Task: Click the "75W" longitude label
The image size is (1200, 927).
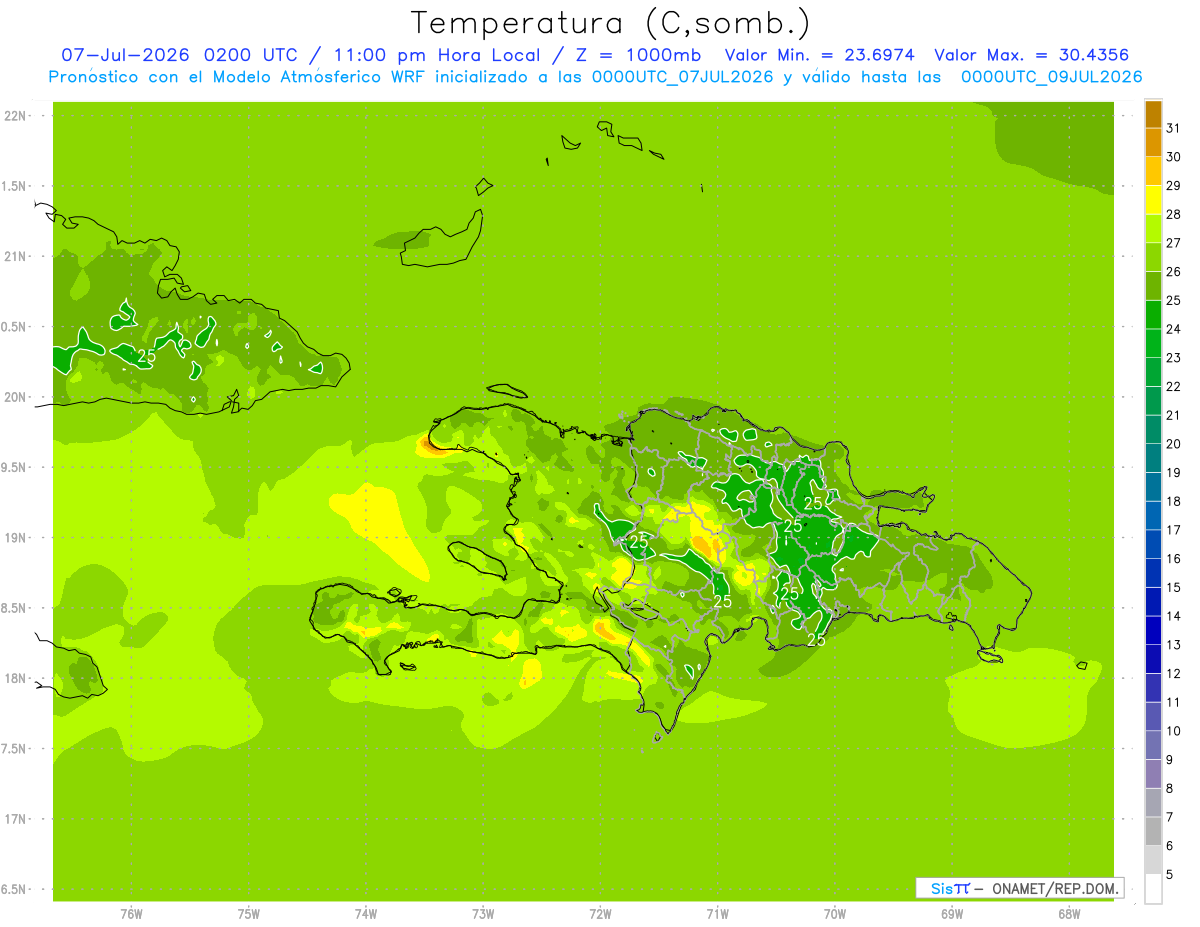Action: coord(249,914)
